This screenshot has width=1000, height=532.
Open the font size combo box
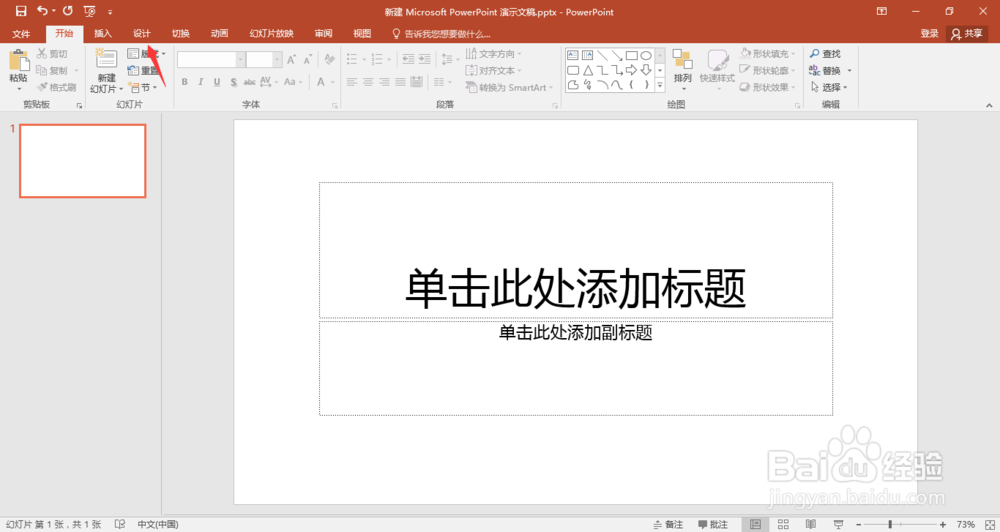coord(264,60)
